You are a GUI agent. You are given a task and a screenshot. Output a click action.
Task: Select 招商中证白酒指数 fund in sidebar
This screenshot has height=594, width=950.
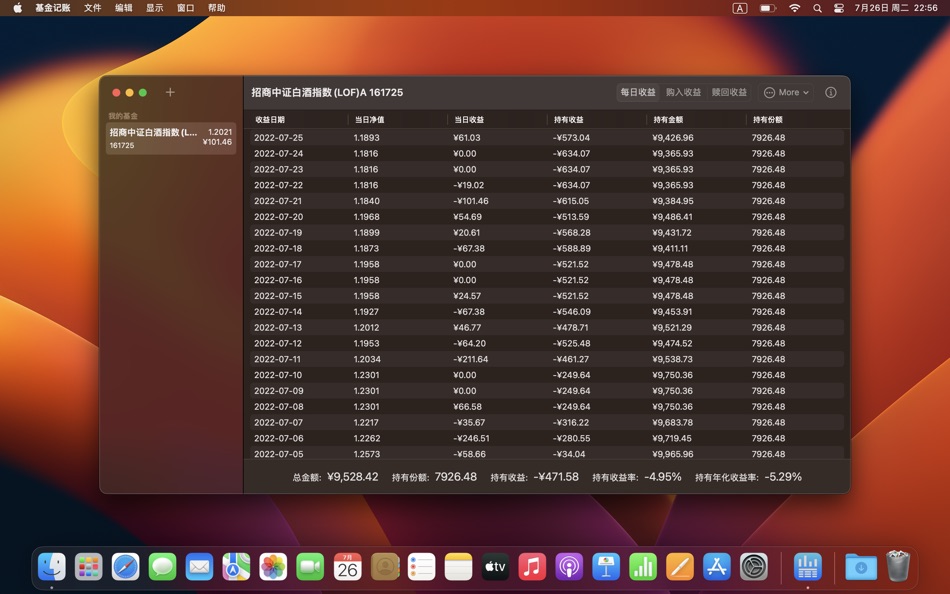[x=171, y=138]
